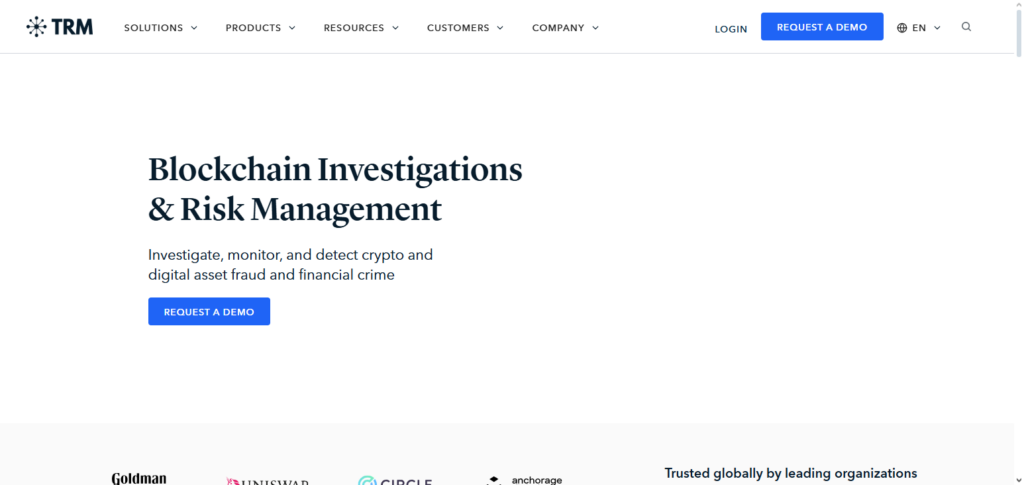Expand the Products chevron arrow

point(292,28)
